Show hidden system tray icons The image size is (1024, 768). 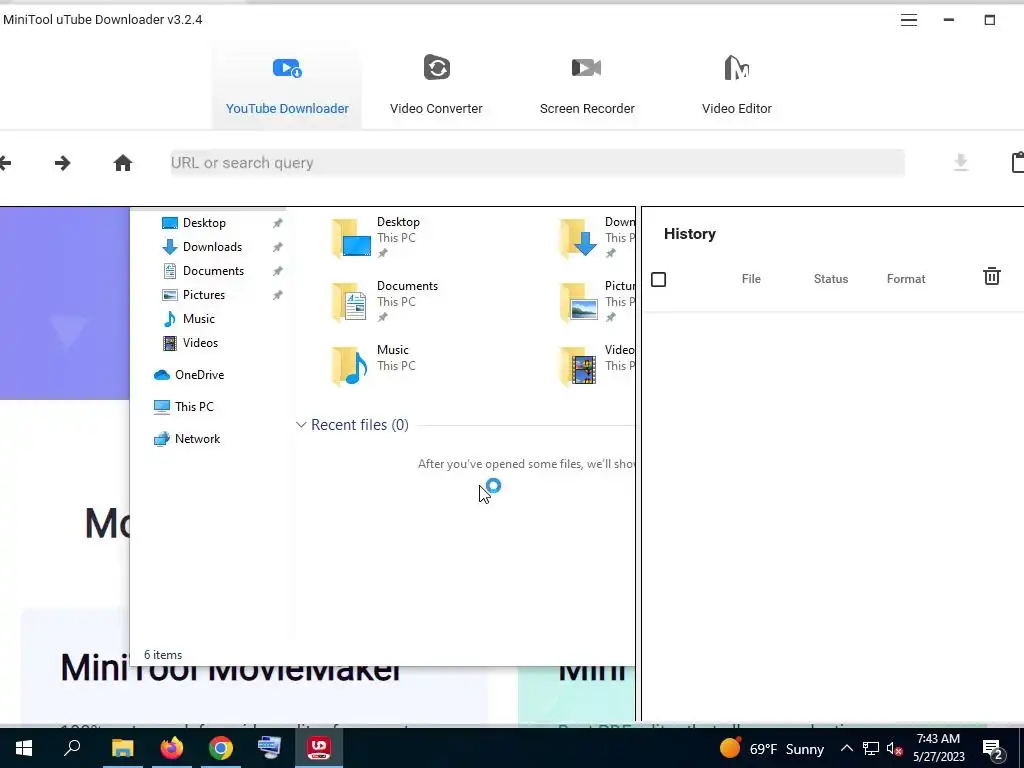pyautogui.click(x=846, y=748)
